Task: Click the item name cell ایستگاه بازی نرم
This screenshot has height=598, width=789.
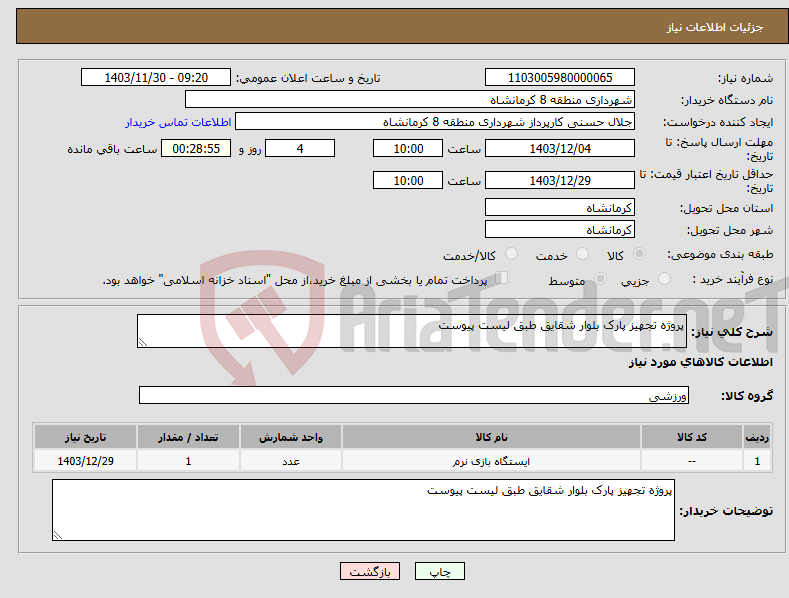Action: 491,461
